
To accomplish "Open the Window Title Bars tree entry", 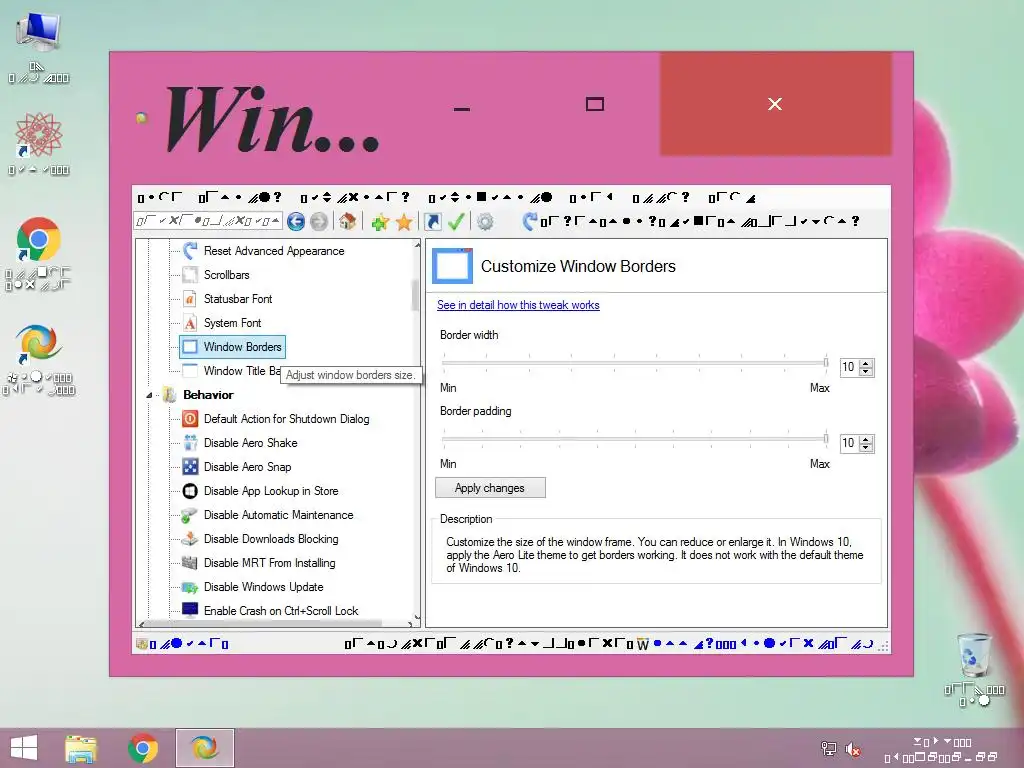I will [x=242, y=371].
